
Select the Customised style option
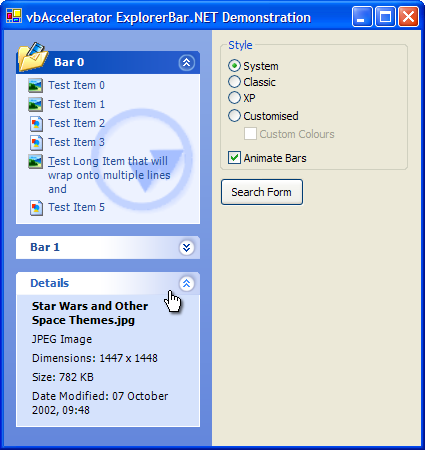pos(234,116)
